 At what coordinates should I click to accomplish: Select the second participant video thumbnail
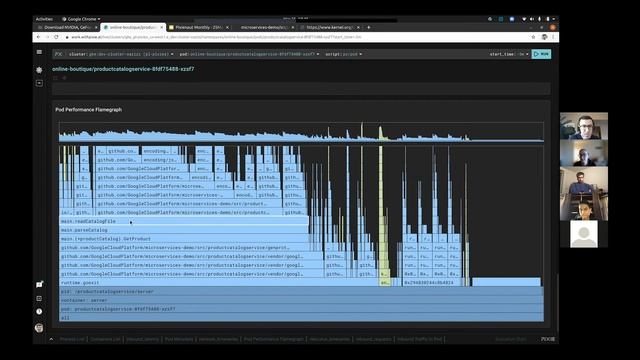(x=584, y=153)
